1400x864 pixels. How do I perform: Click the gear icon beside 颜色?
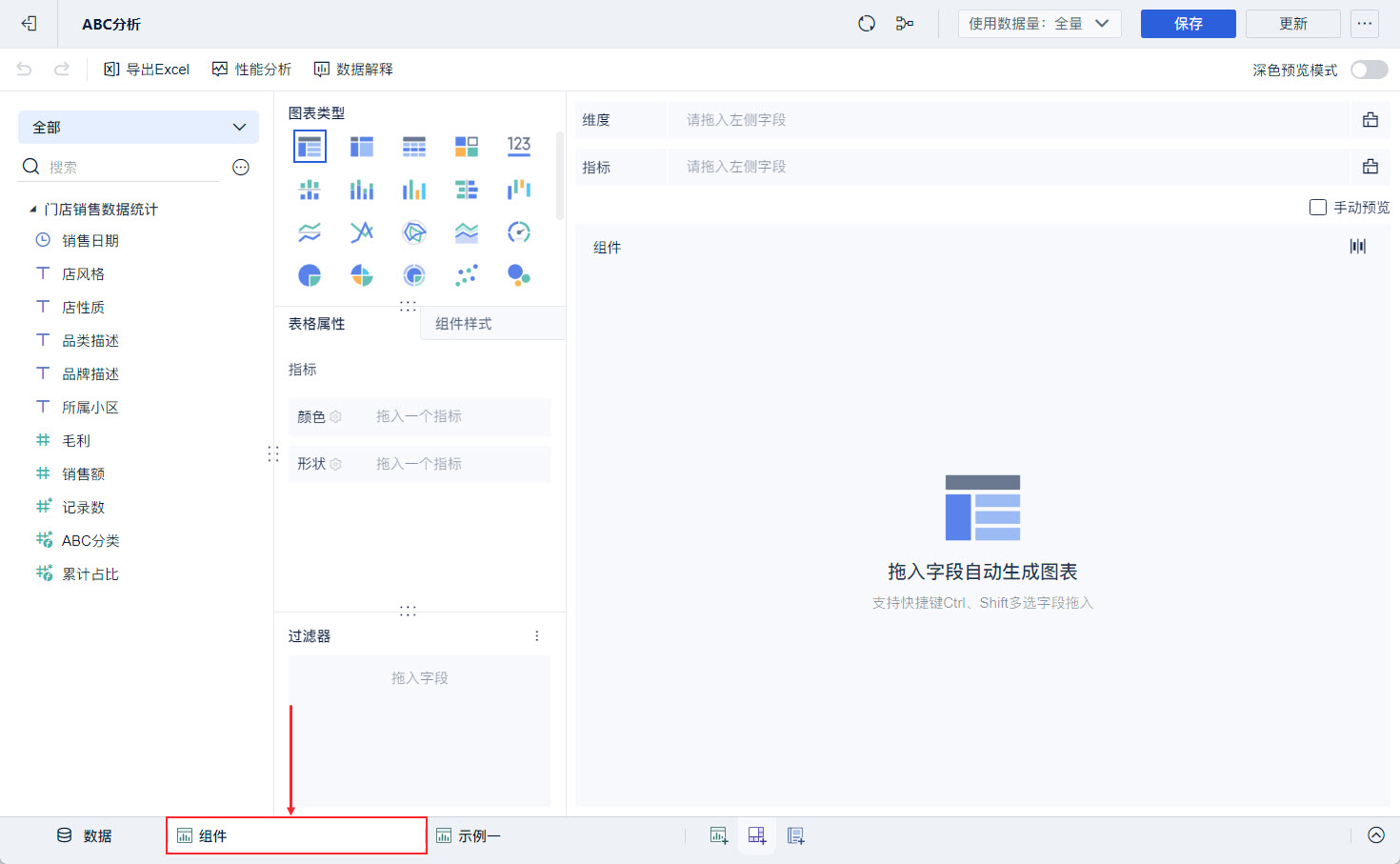coord(336,417)
